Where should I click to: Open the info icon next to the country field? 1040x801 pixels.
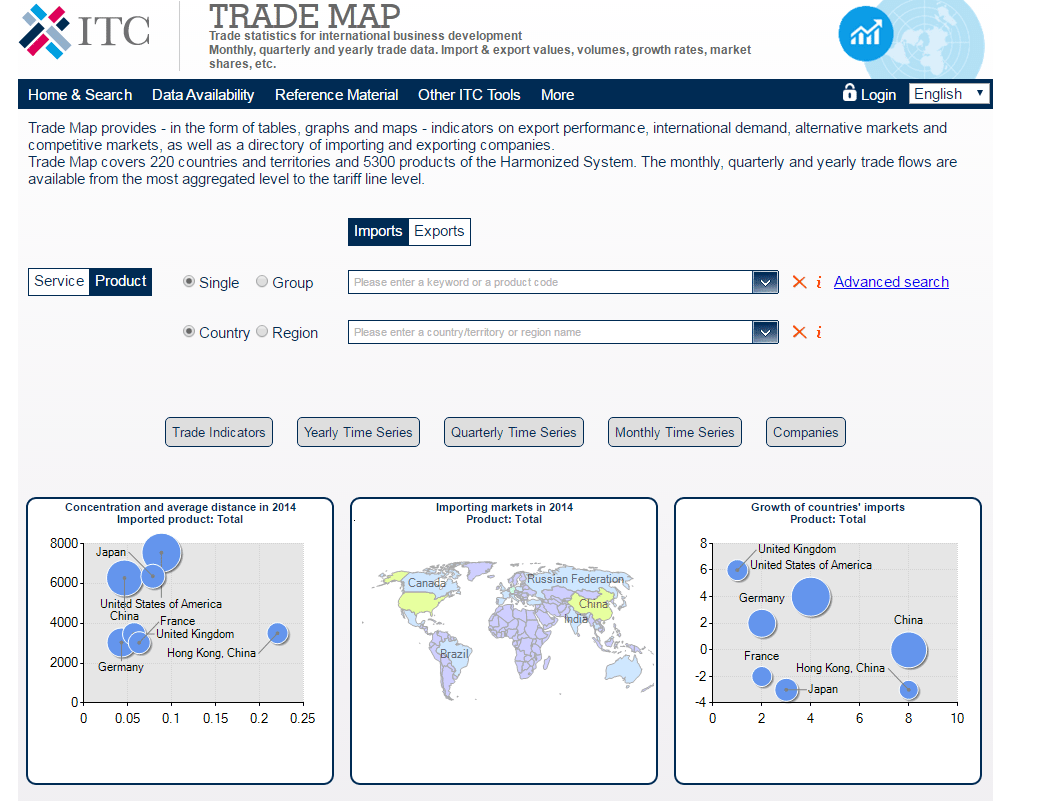819,332
